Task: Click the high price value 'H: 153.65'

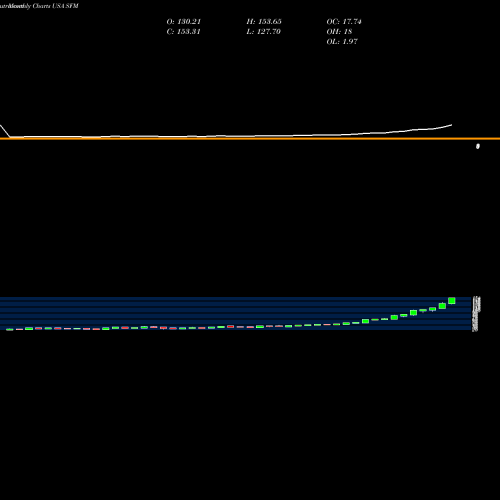Action: point(264,22)
